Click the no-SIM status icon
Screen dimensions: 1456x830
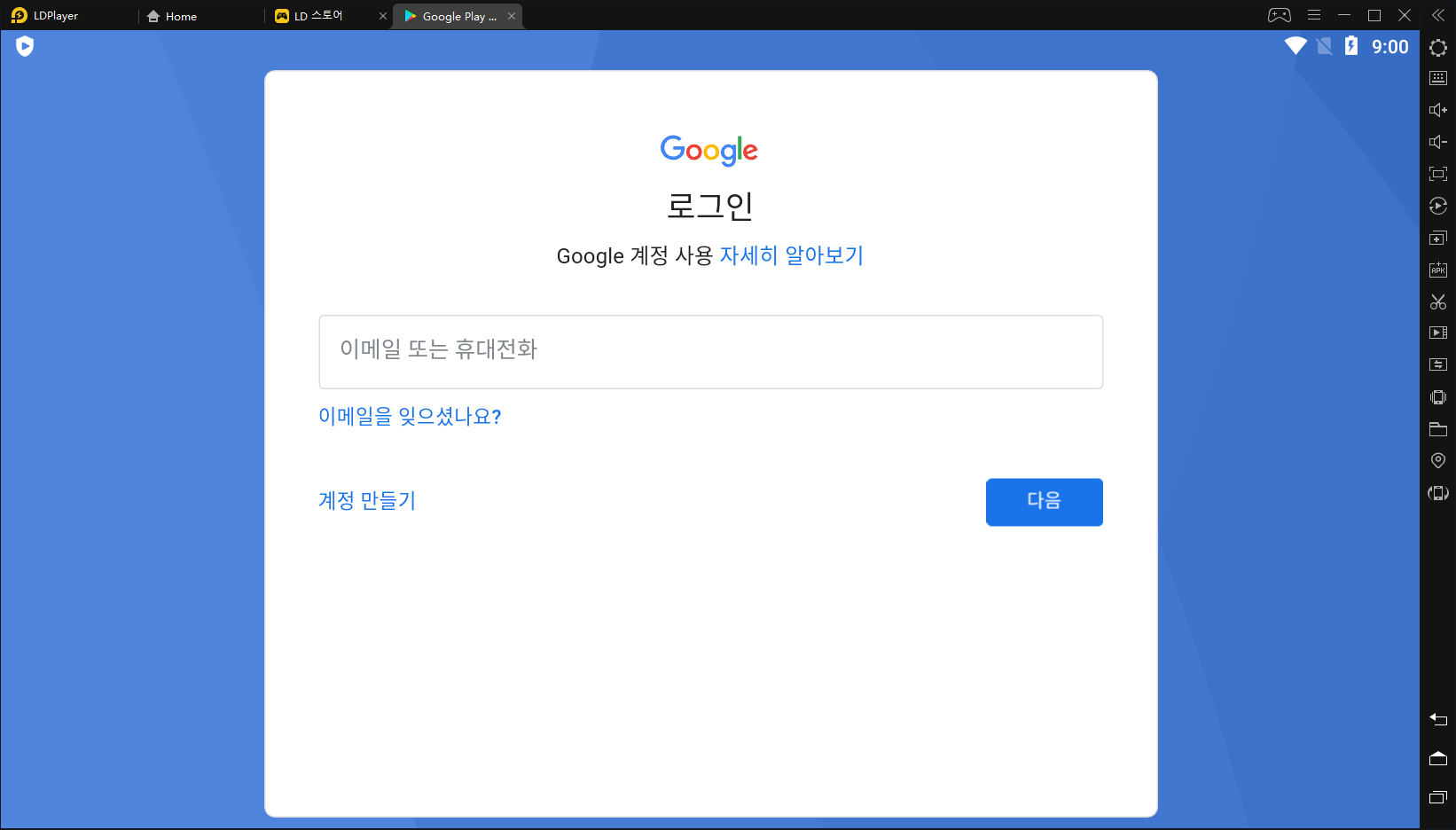(1324, 46)
